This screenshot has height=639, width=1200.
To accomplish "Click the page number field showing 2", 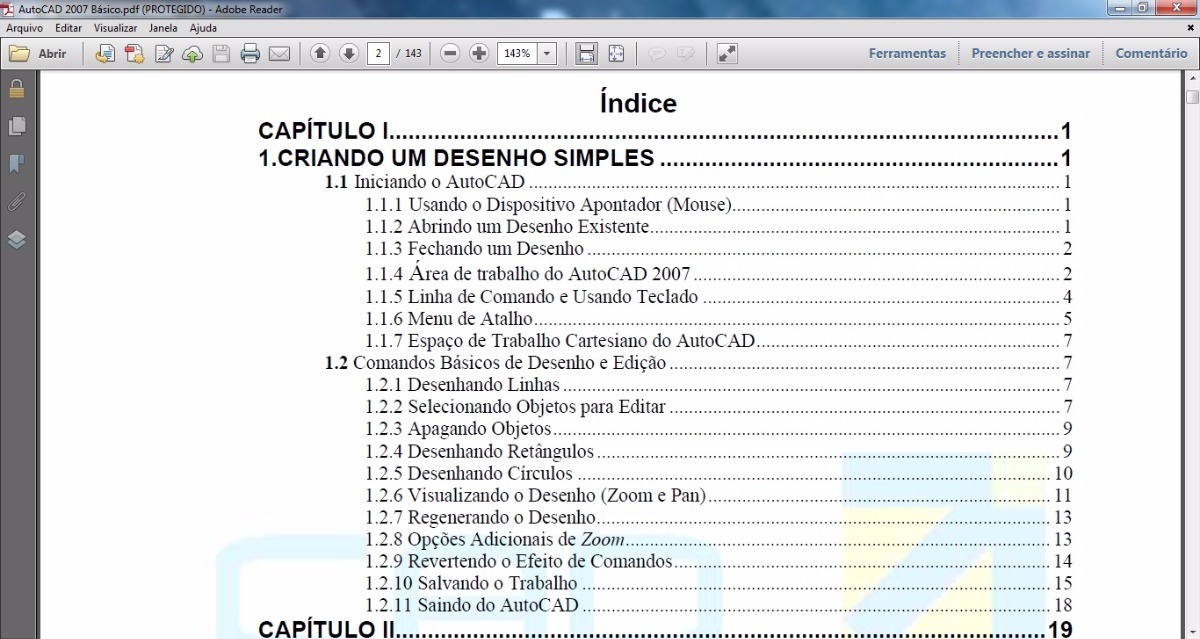I will point(378,53).
